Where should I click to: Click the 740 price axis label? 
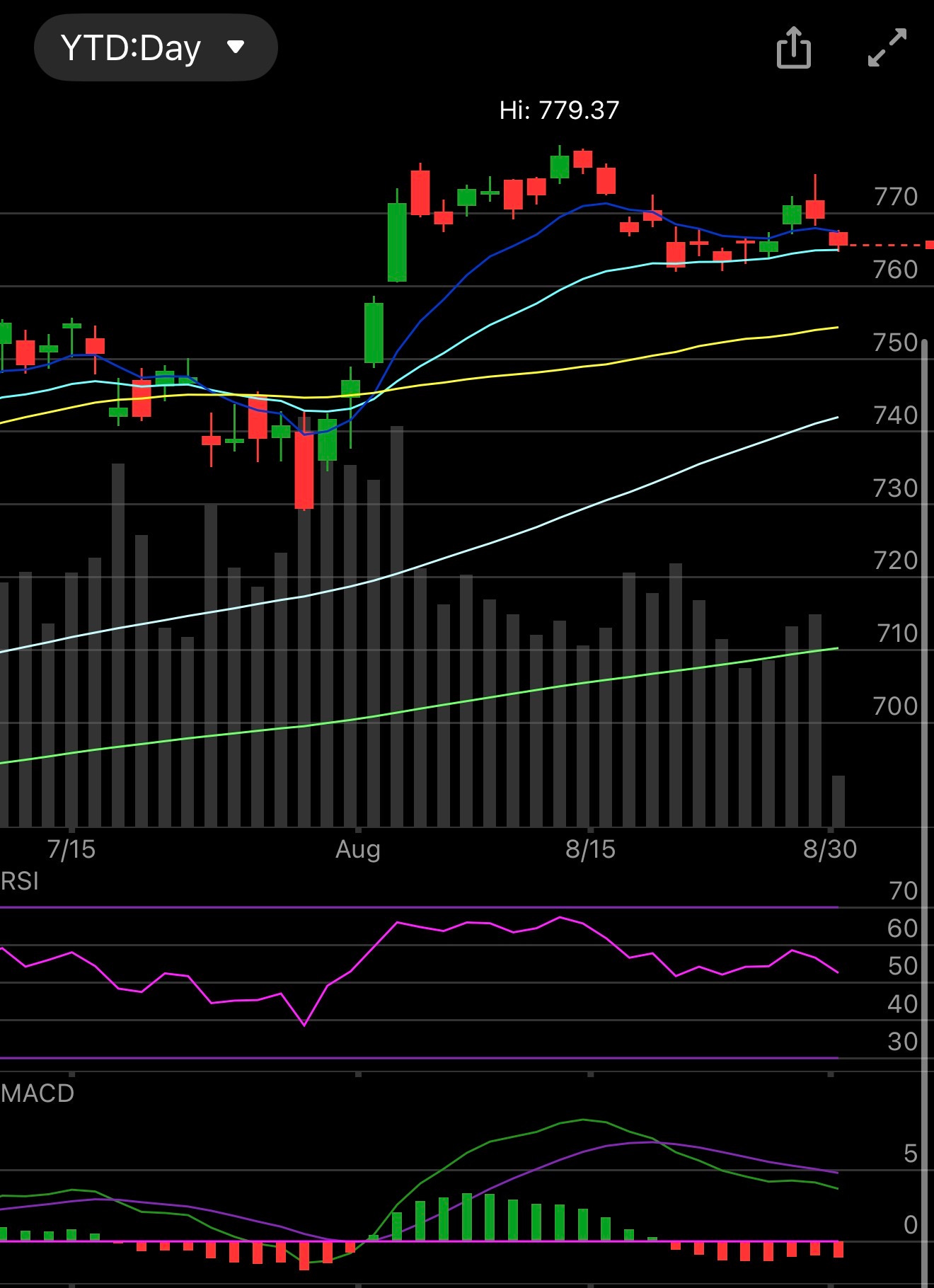(896, 415)
